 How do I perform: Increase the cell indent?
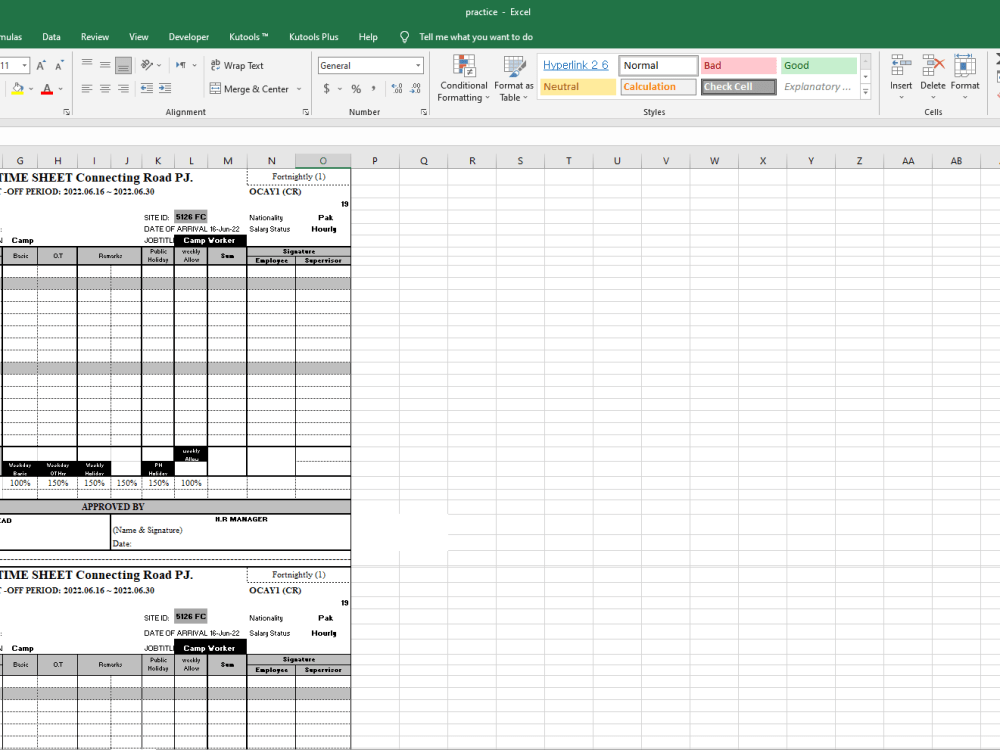[x=165, y=89]
